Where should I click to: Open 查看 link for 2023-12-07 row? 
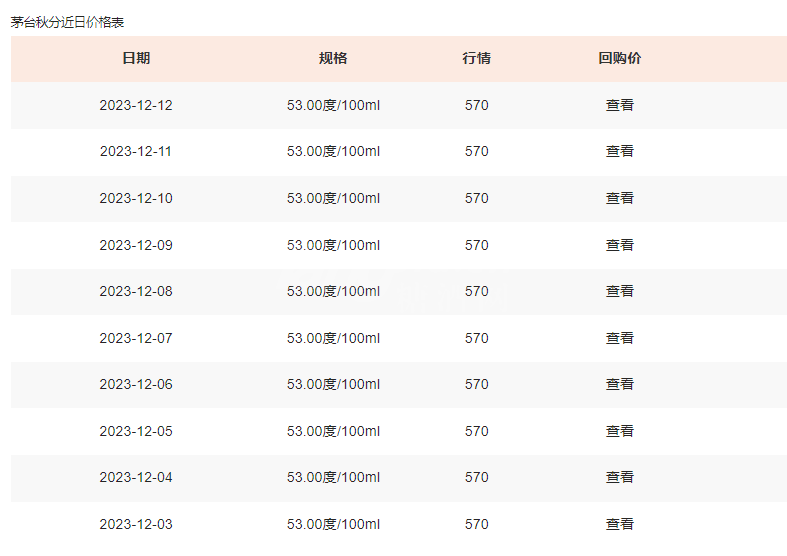coord(619,338)
